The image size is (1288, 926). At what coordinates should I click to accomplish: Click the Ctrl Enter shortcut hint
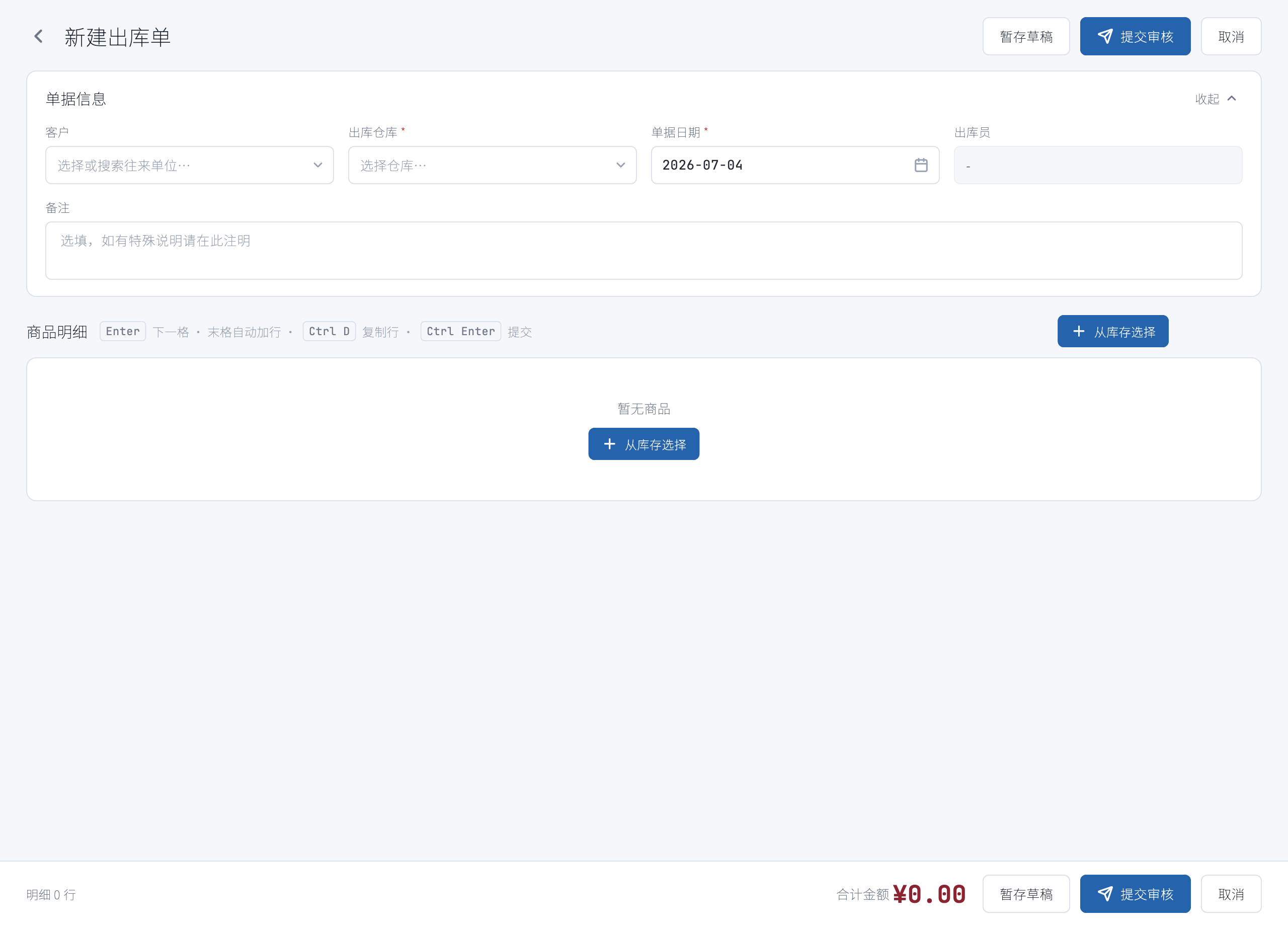click(x=460, y=332)
